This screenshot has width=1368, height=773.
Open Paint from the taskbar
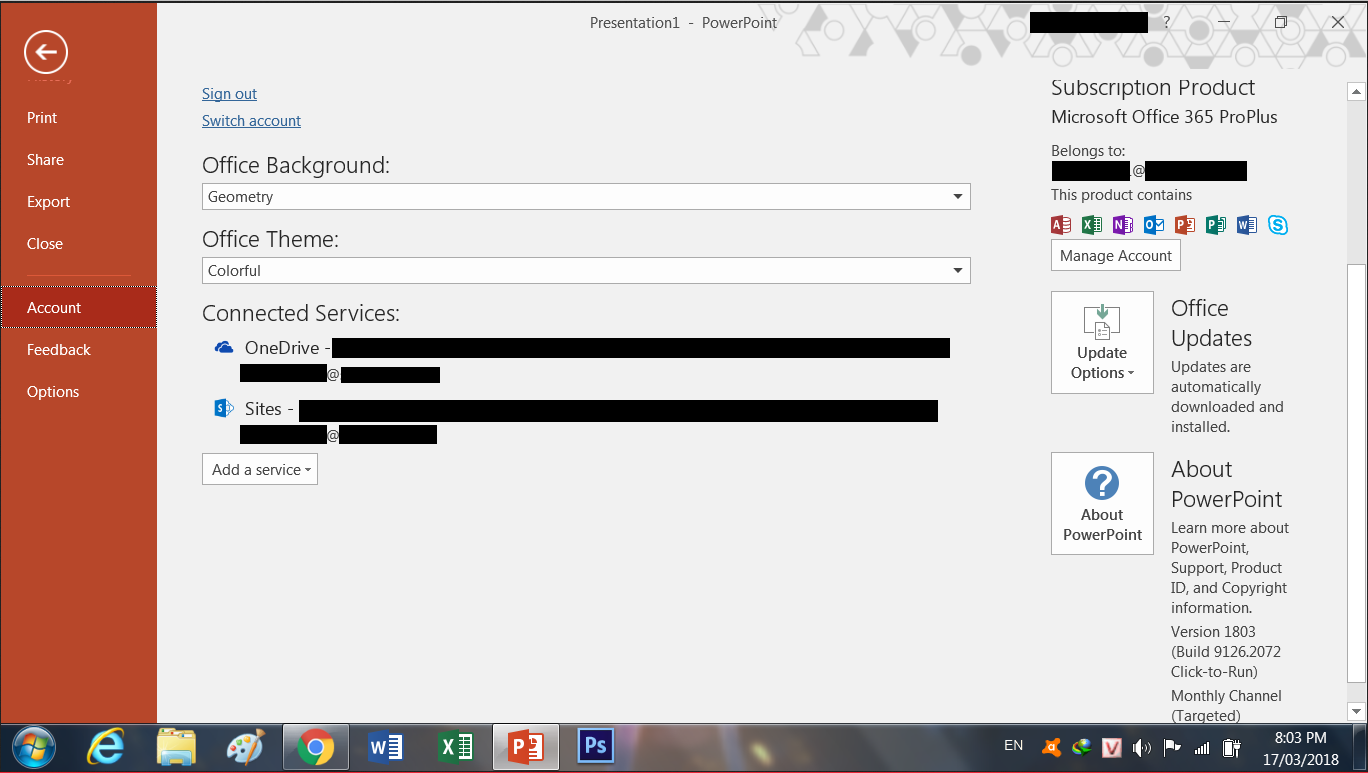[245, 747]
